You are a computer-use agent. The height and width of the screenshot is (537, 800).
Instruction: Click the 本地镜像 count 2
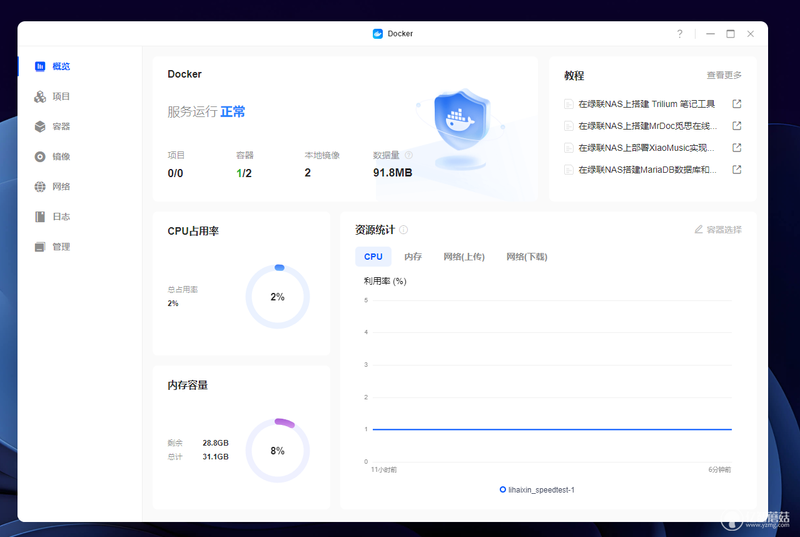click(308, 173)
